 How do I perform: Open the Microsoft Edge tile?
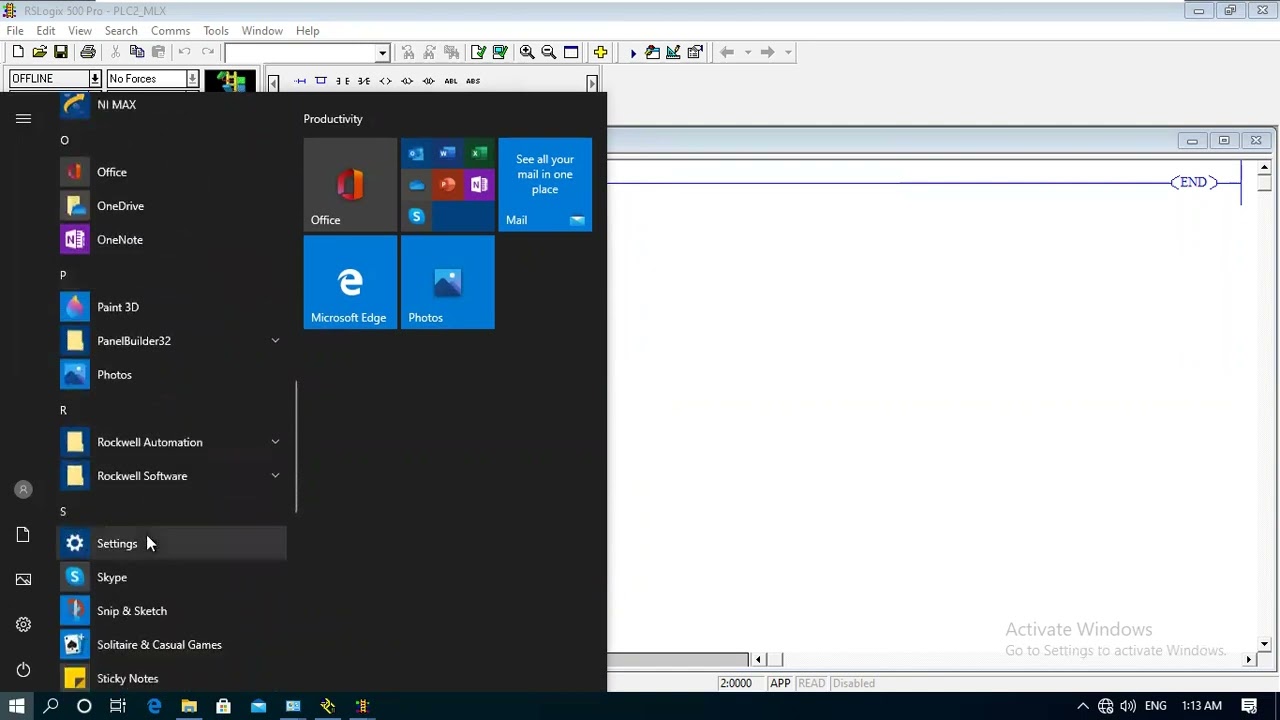(350, 283)
